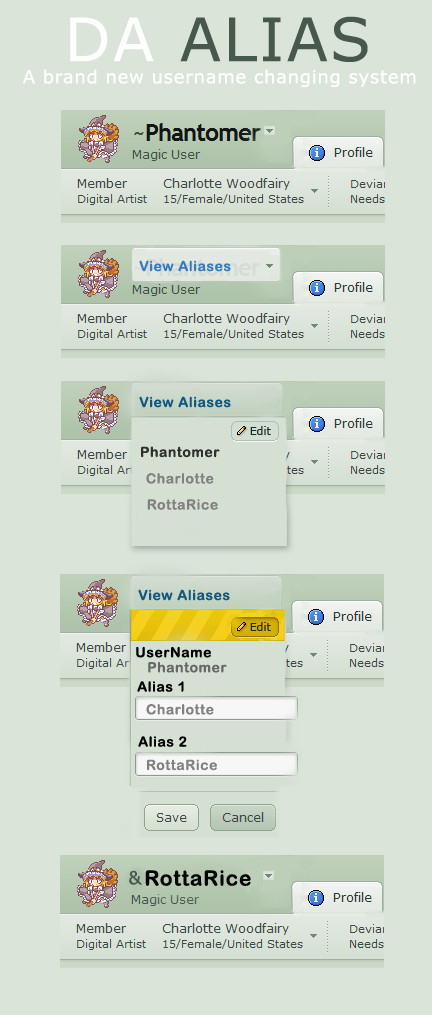Select the RottaRice alias in the list
The image size is (432, 1015).
182,505
